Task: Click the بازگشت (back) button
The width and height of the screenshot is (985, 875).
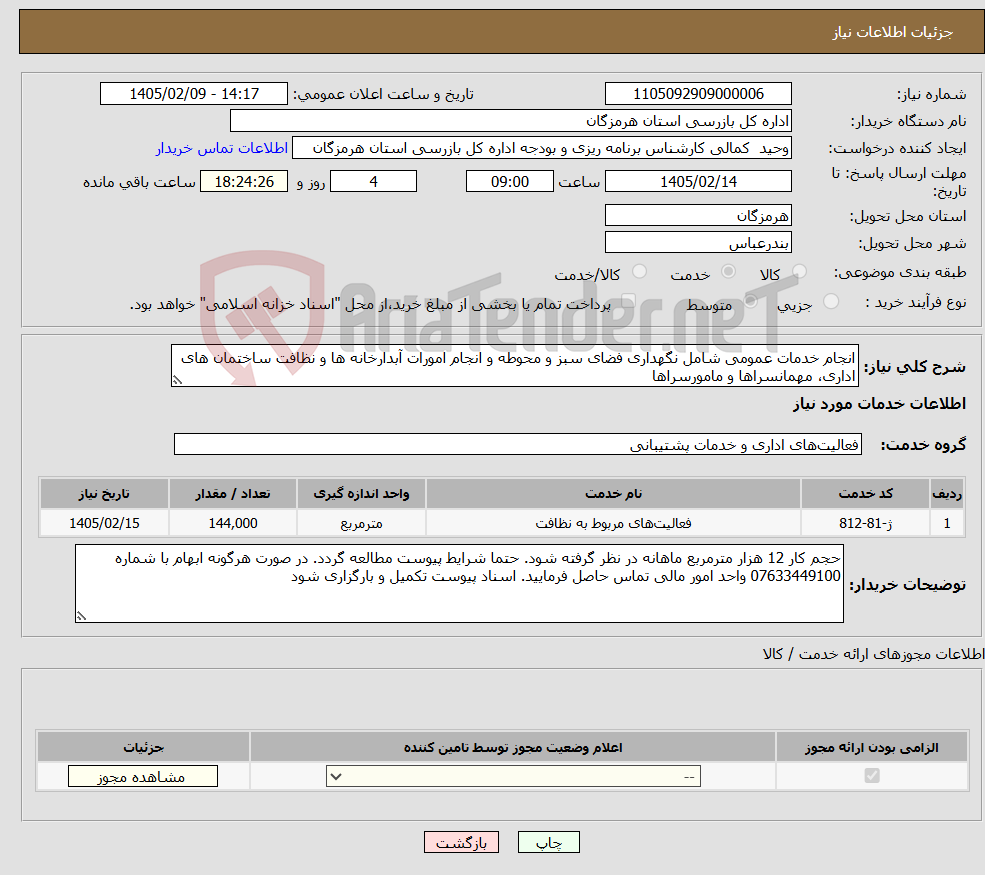Action: (461, 842)
